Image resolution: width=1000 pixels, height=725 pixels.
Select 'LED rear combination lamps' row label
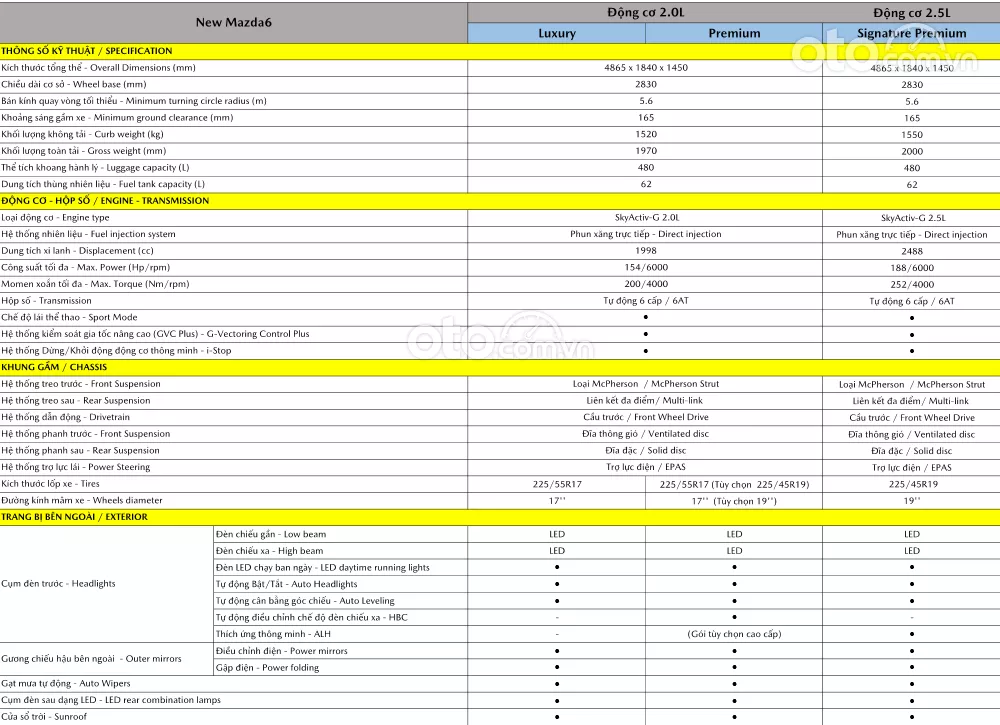[x=111, y=700]
